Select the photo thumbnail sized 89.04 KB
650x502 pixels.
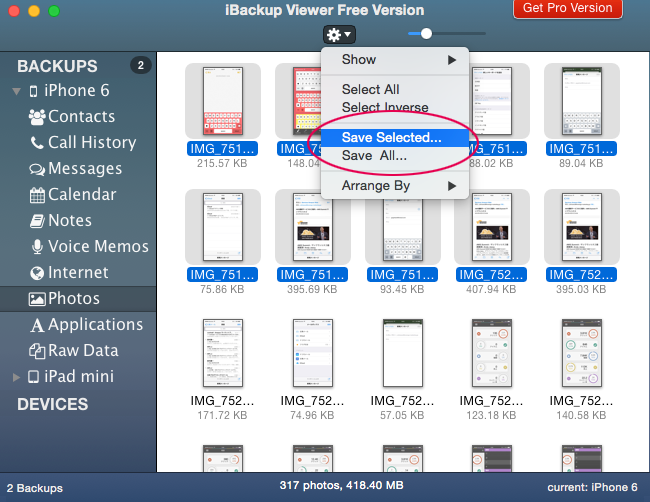(582, 101)
